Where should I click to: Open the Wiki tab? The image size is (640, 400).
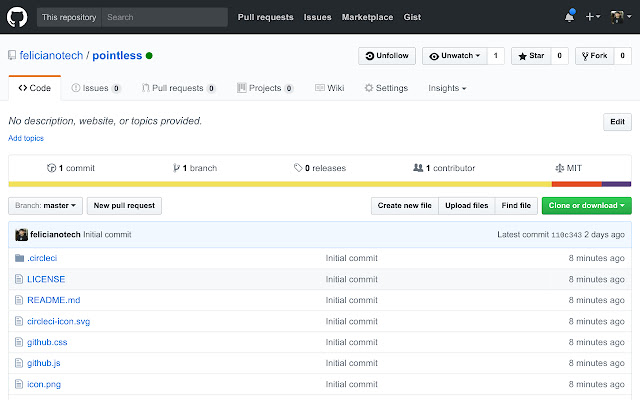330,88
